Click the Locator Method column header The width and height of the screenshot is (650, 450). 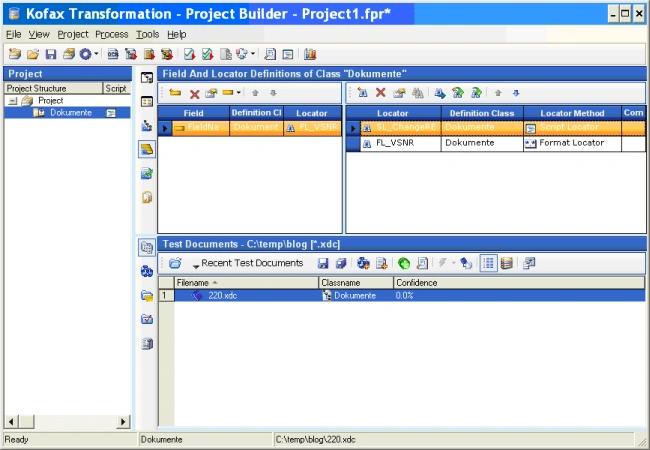[572, 113]
